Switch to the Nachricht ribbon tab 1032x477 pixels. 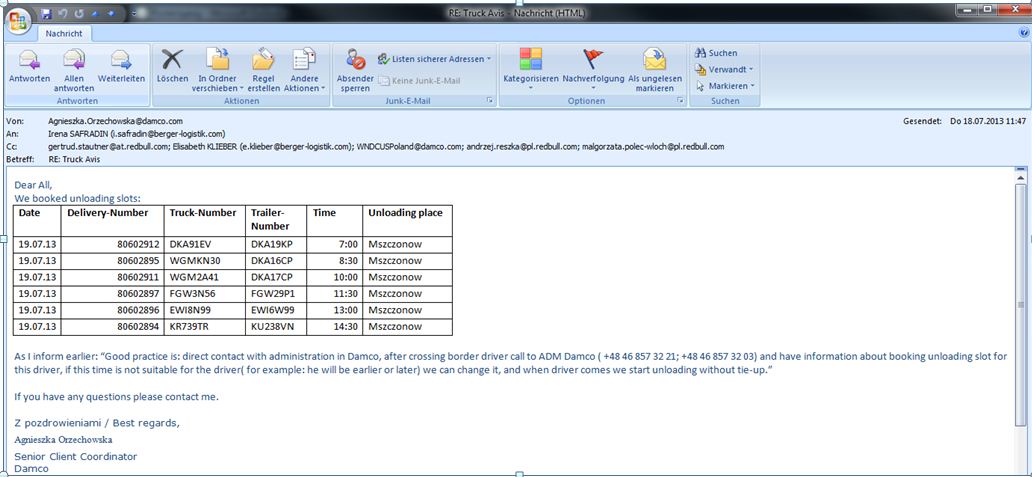click(x=63, y=33)
